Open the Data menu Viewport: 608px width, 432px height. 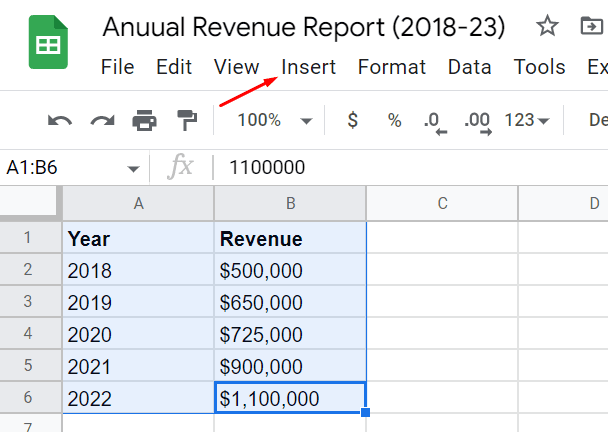tap(470, 67)
